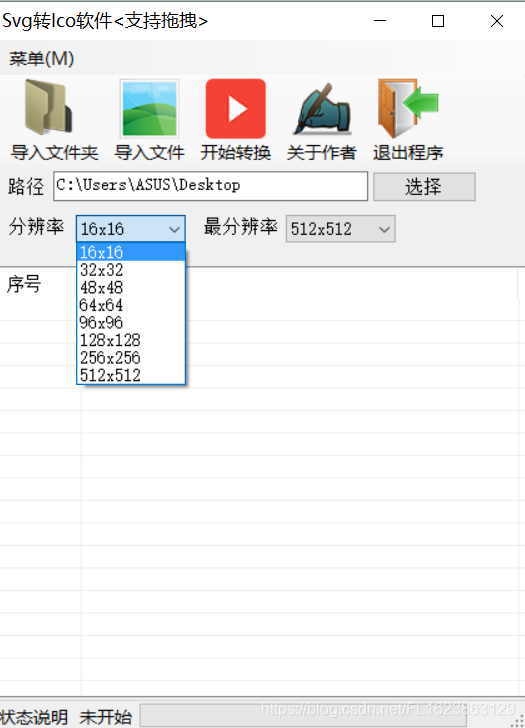This screenshot has height=728, width=525.
Task: Click the 选择 path button
Action: [x=424, y=187]
